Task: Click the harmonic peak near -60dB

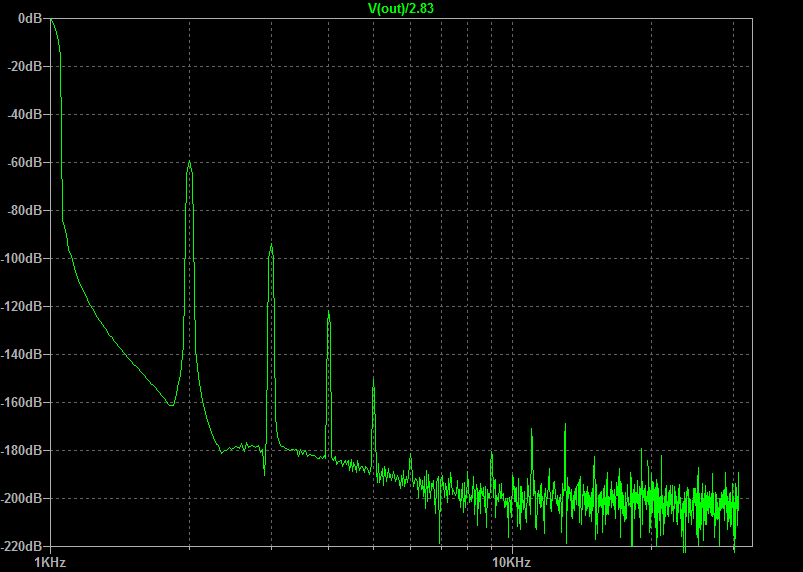Action: point(189,162)
